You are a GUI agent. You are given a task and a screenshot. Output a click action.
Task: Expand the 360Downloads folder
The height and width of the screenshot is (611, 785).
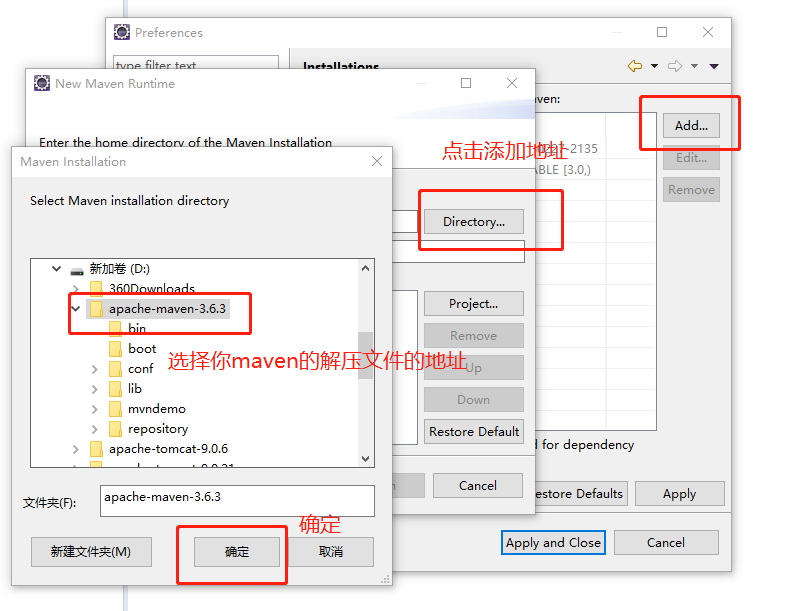click(x=76, y=289)
